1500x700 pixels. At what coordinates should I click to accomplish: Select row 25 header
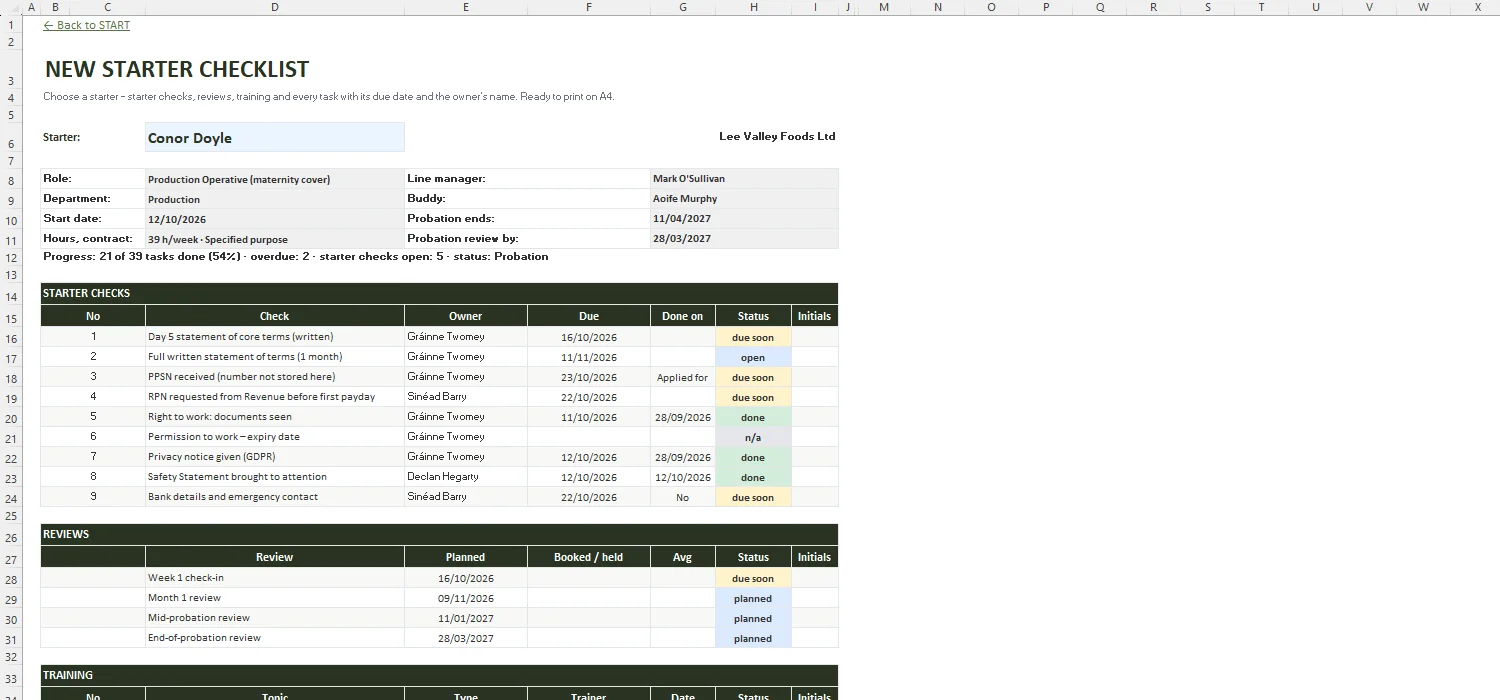tap(11, 516)
